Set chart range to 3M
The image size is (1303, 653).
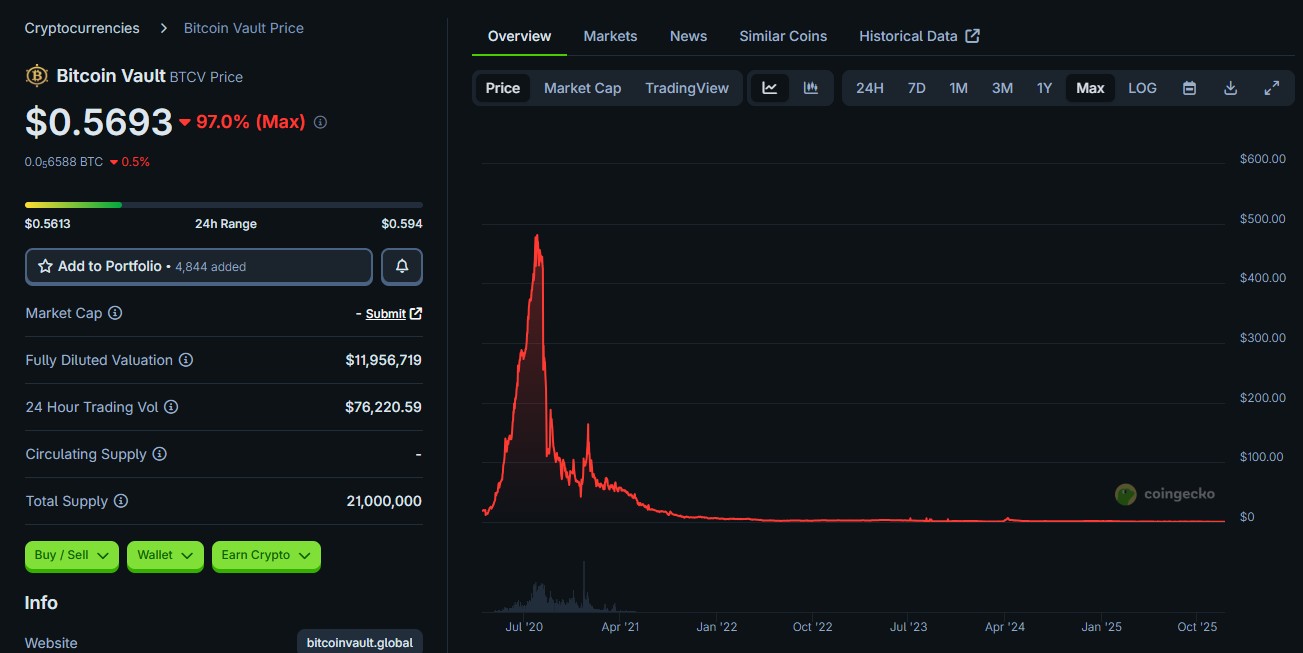1002,88
